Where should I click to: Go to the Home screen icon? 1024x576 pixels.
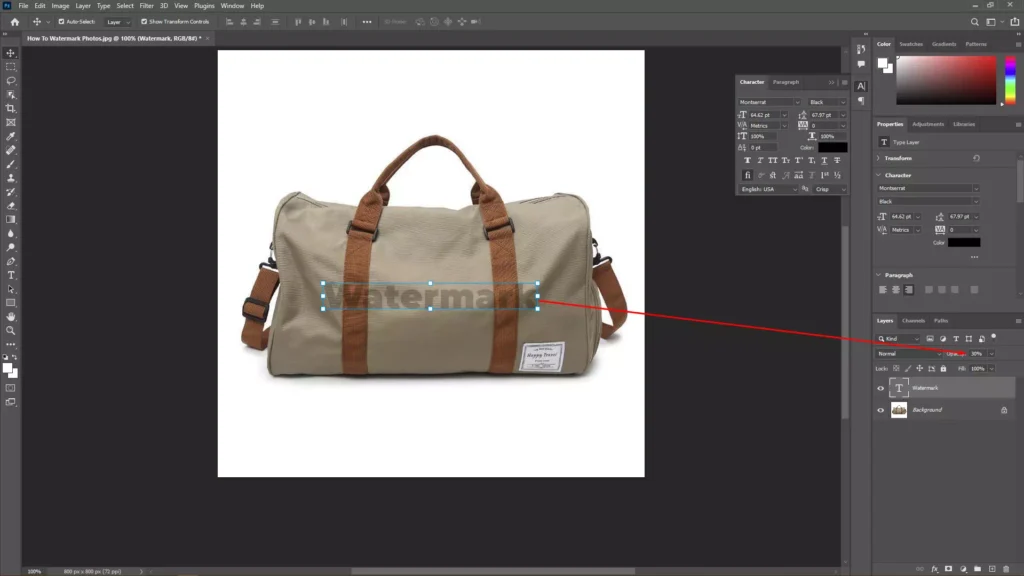pyautogui.click(x=15, y=22)
